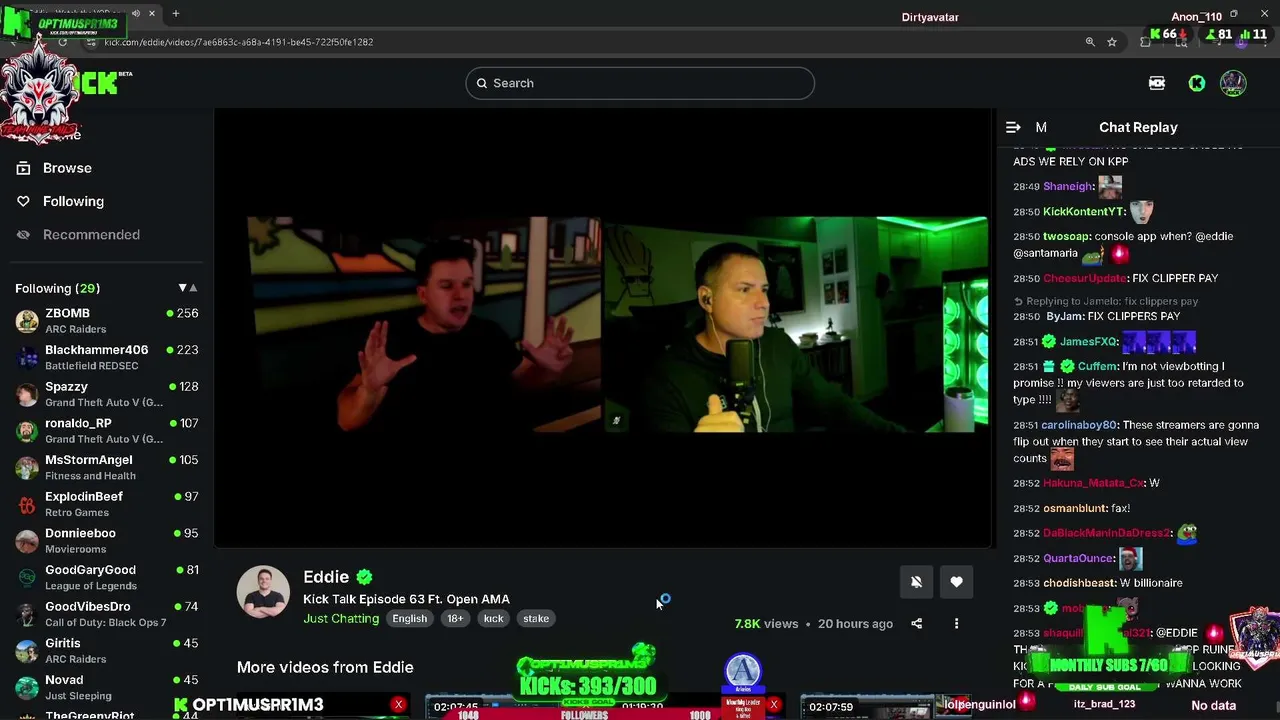The height and width of the screenshot is (720, 1280).
Task: Click KickKontentYT username in chat
Action: pyautogui.click(x=1083, y=211)
